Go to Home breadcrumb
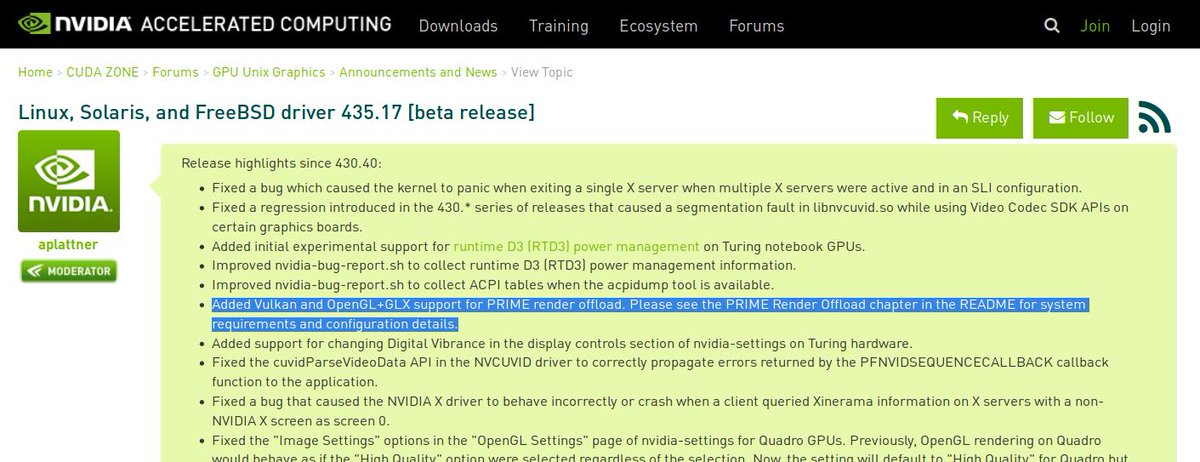The width and height of the screenshot is (1200, 462). click(35, 72)
